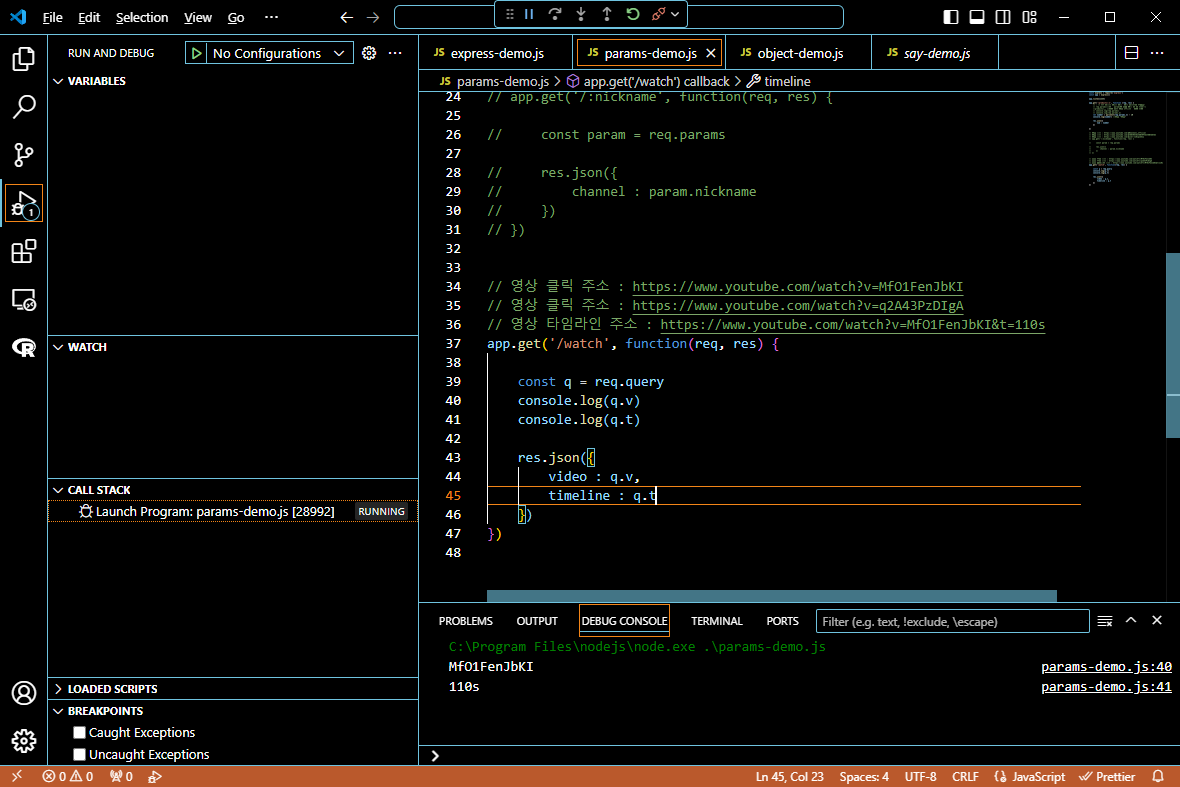Image resolution: width=1180 pixels, height=787 pixels.
Task: Click the Prettier status bar item
Action: pyautogui.click(x=1107, y=777)
